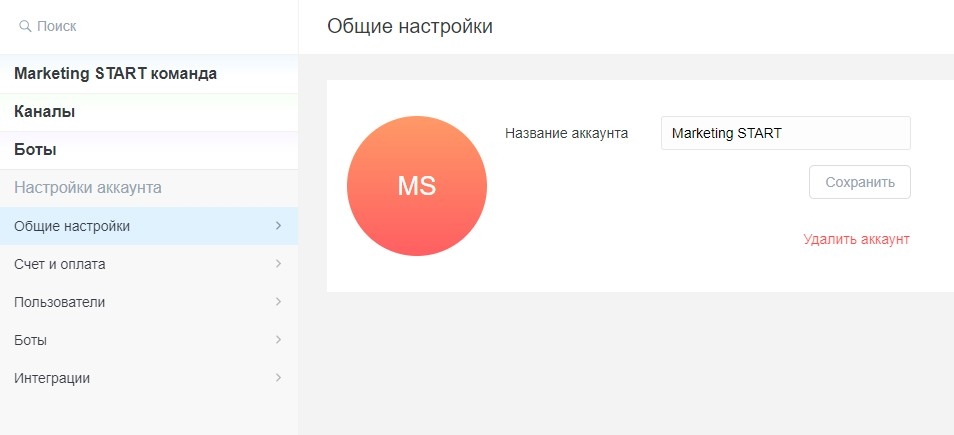Screen dimensions: 954x435
Task: Click the chevron beside Интеграции
Action: tap(278, 378)
